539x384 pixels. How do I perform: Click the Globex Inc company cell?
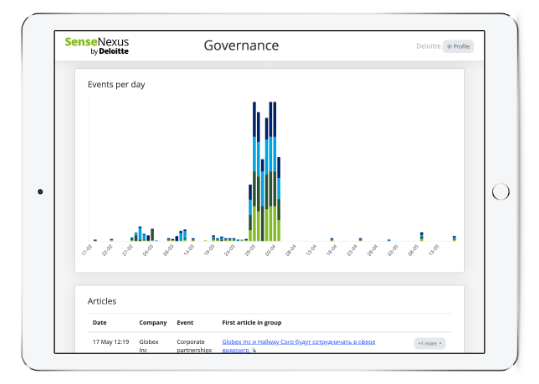148,345
